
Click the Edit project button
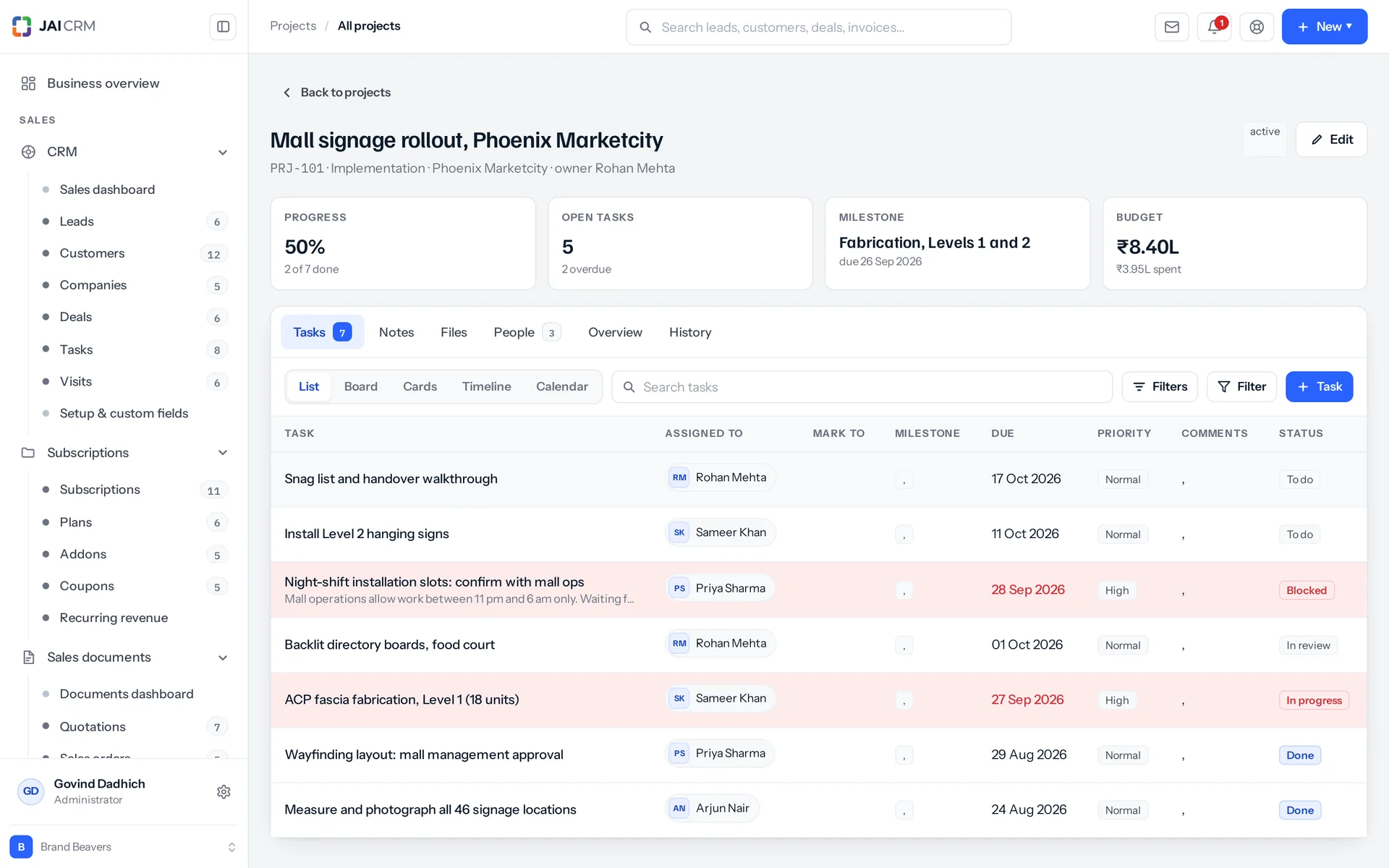1331,140
